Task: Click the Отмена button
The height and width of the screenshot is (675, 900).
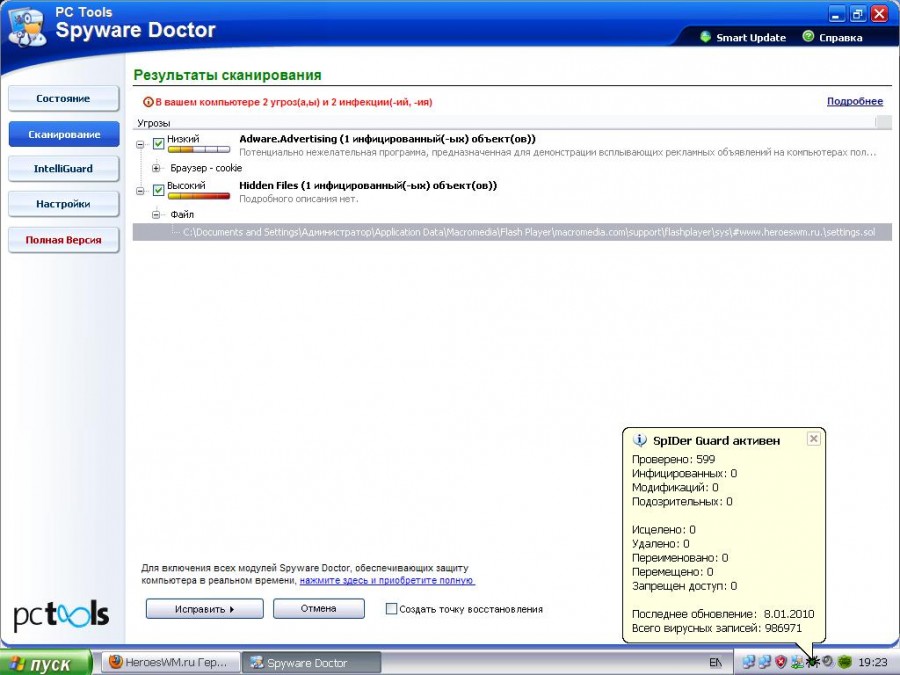Action: pos(319,608)
